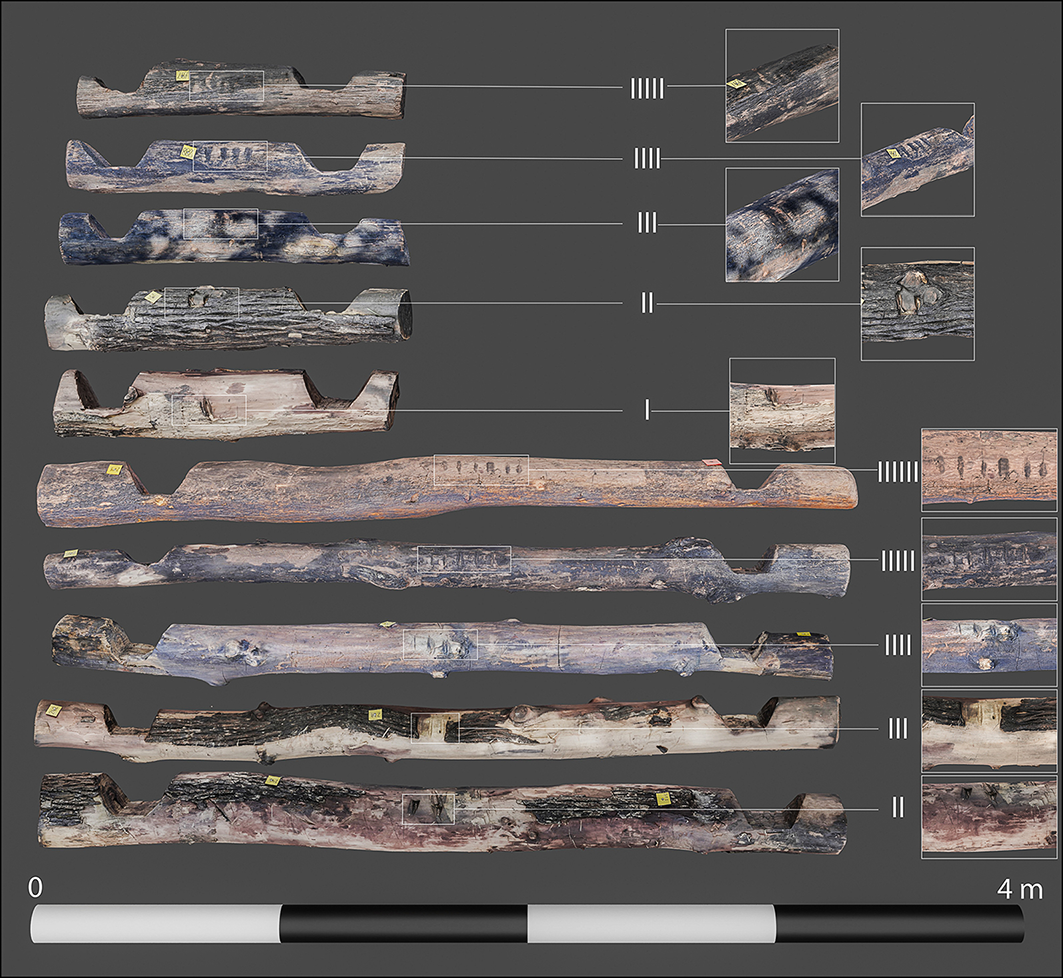The width and height of the screenshot is (1063, 978).
Task: Click the yellow tag on the two-mark short log
Action: click(154, 296)
